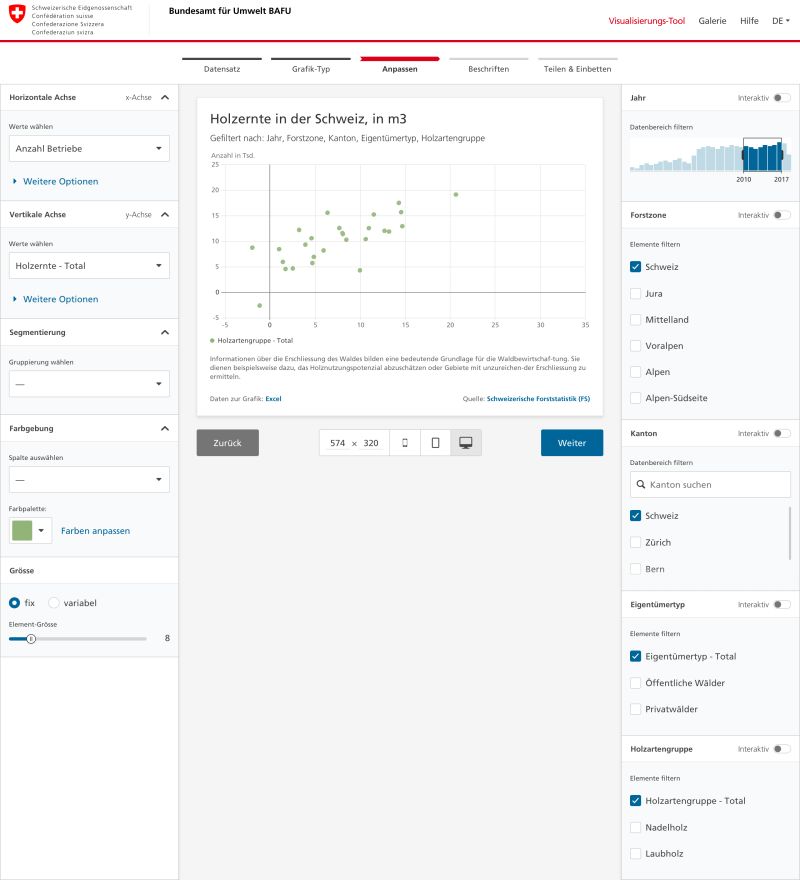Screen dimensions: 800x880
Task: Click the Weiter button
Action: point(572,442)
